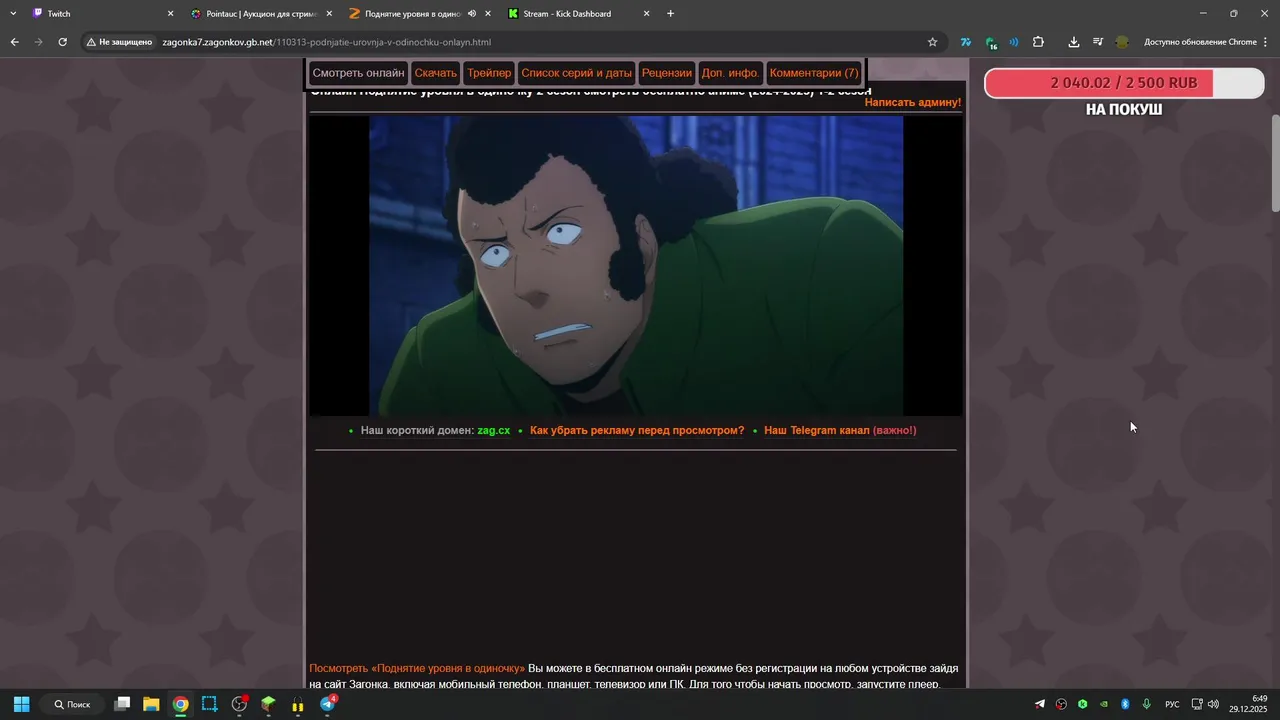Open 'Как убрать рекламу перед просмотром?' link
Viewport: 1280px width, 720px height.
(x=637, y=430)
